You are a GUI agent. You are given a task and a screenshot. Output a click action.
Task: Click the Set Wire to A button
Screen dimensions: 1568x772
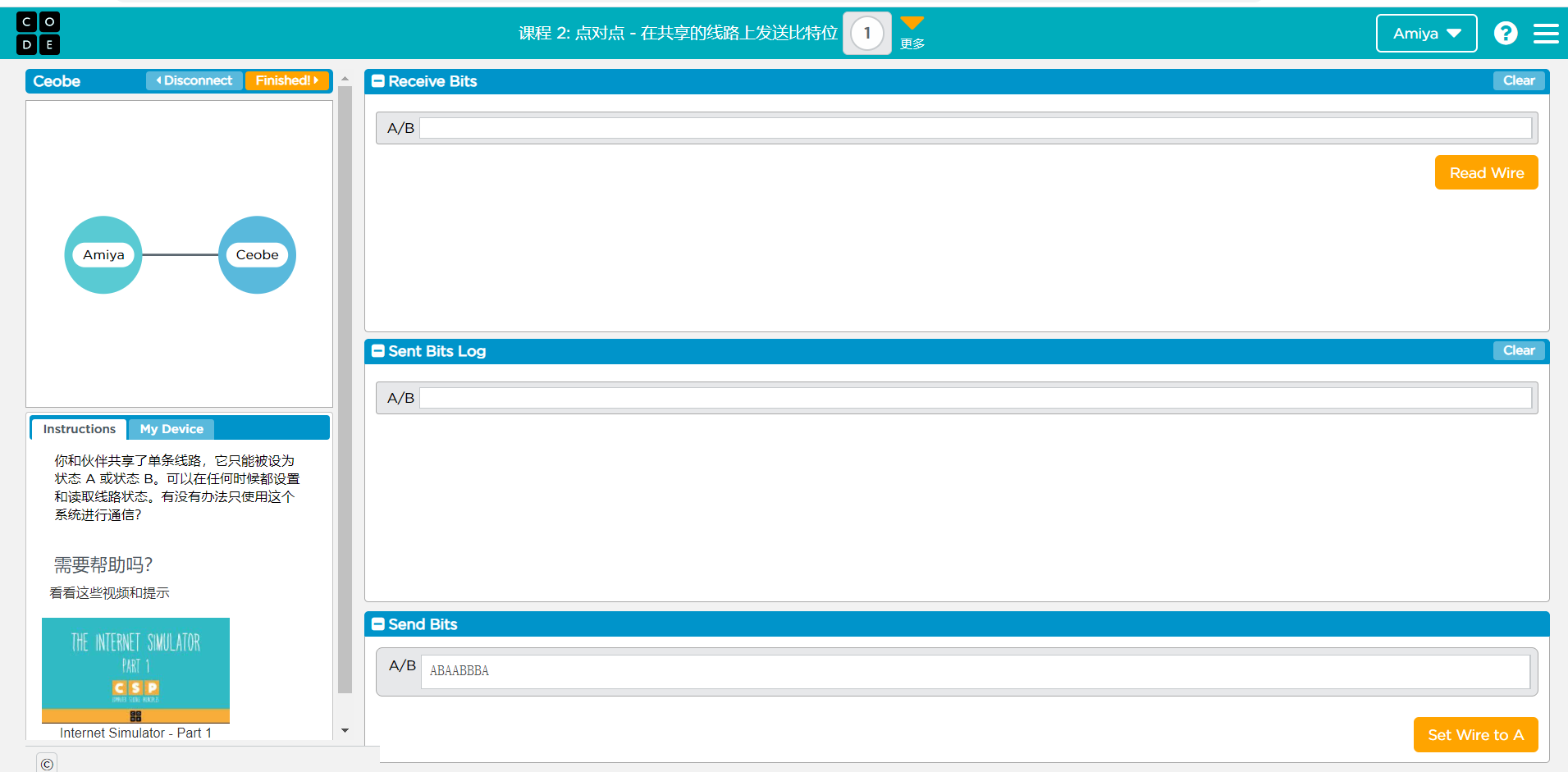tap(1475, 735)
